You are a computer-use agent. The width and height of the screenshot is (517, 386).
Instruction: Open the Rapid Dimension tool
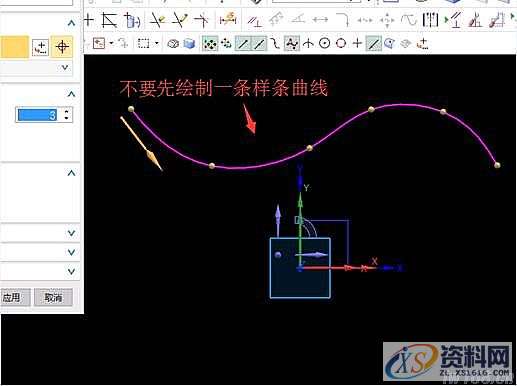pos(228,19)
